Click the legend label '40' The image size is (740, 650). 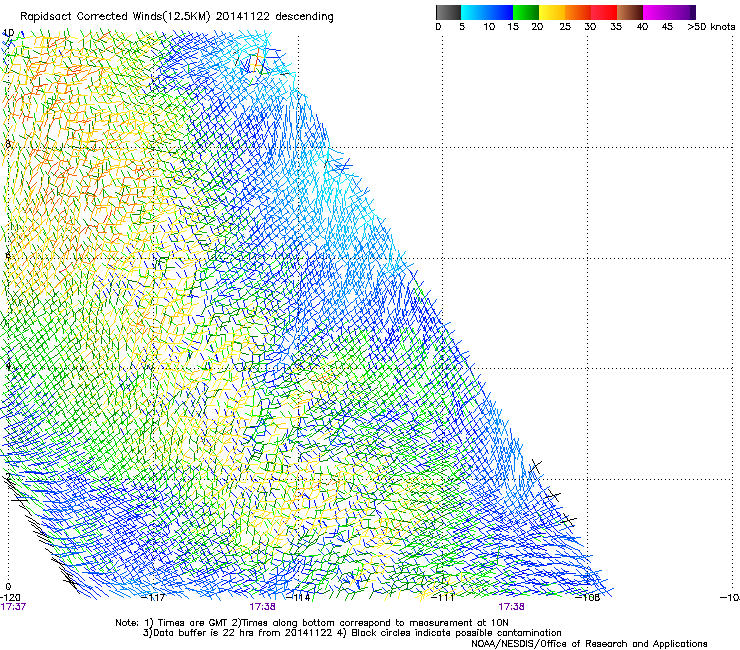pyautogui.click(x=642, y=27)
